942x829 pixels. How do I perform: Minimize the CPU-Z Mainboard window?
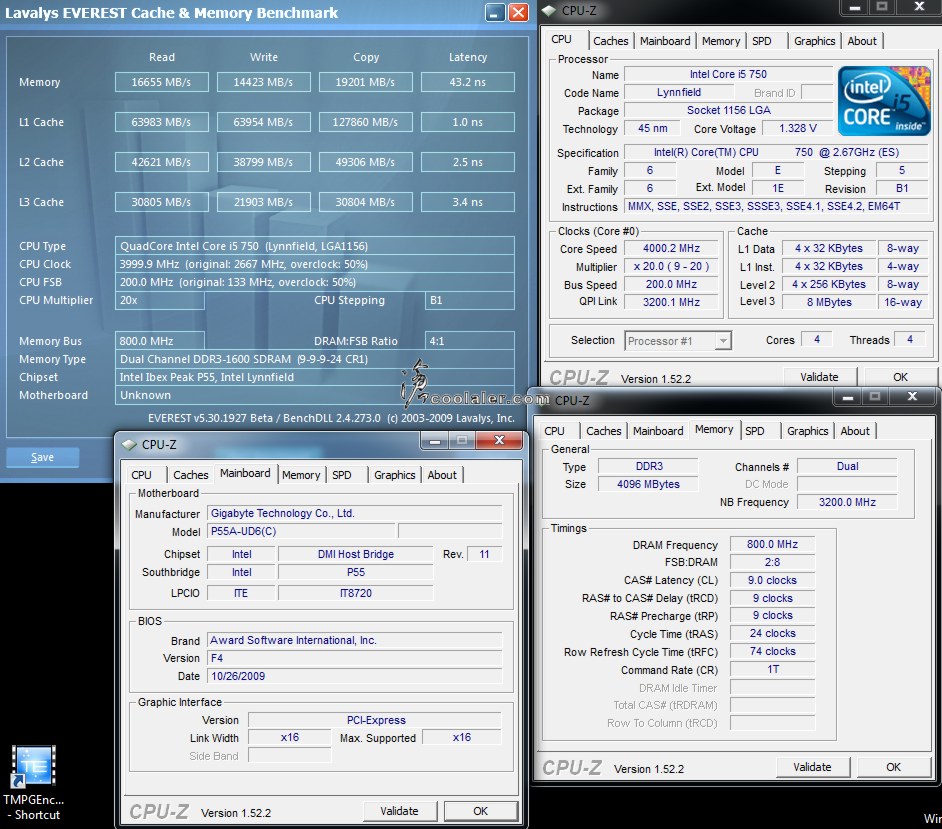click(435, 440)
